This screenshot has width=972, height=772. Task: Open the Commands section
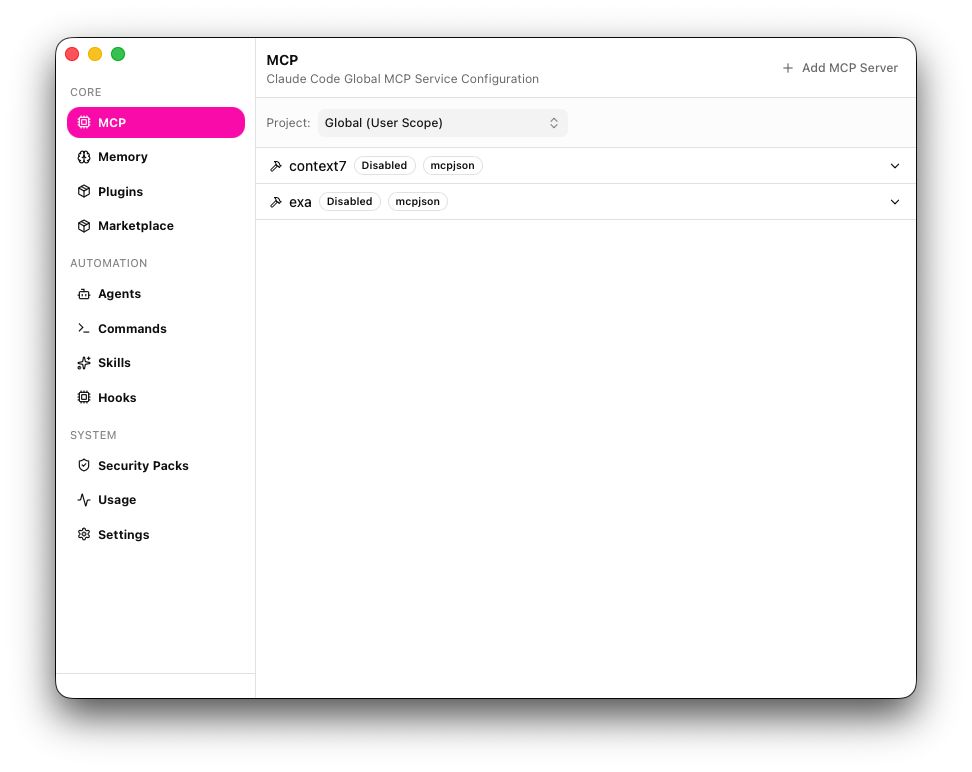(156, 328)
